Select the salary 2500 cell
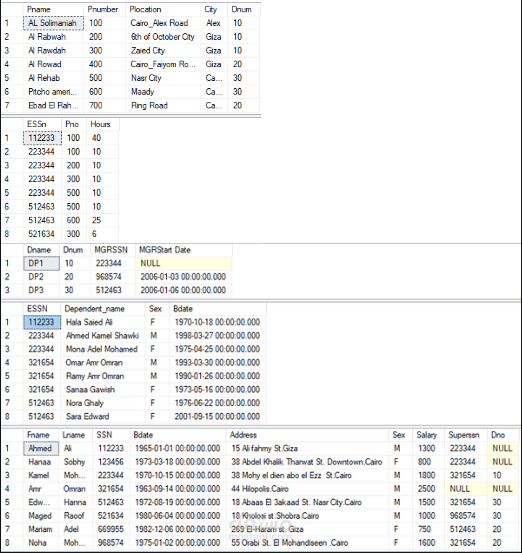Viewport: 522px width, 553px height. [x=429, y=489]
